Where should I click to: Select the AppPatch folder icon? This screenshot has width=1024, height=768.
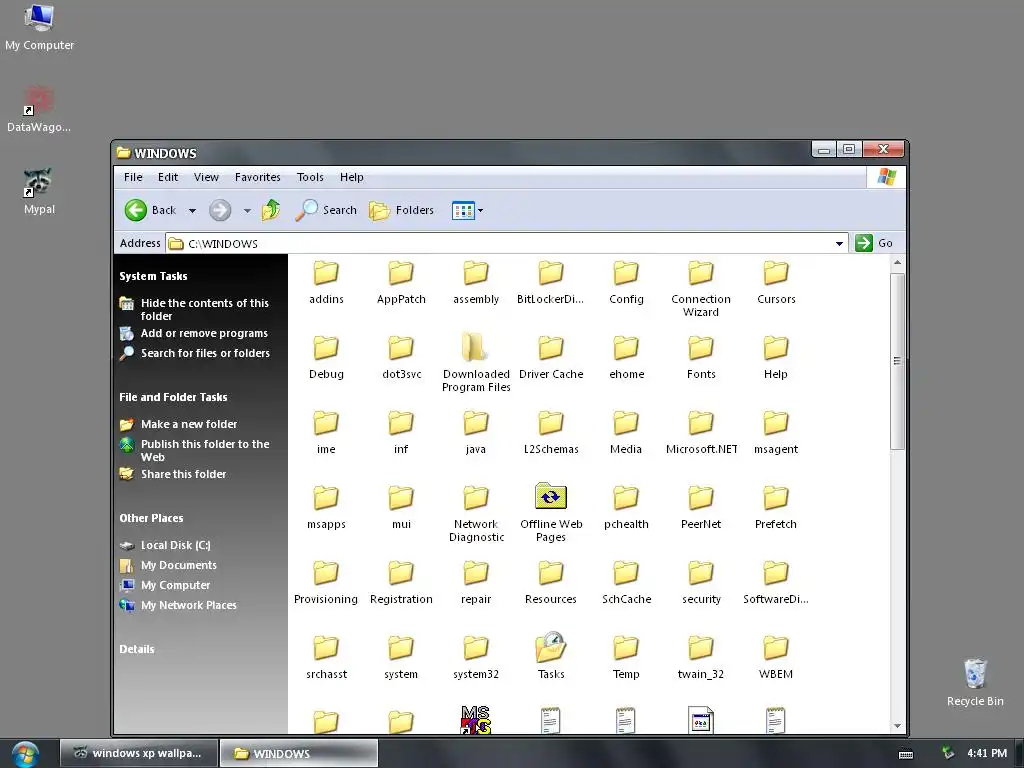[x=401, y=273]
